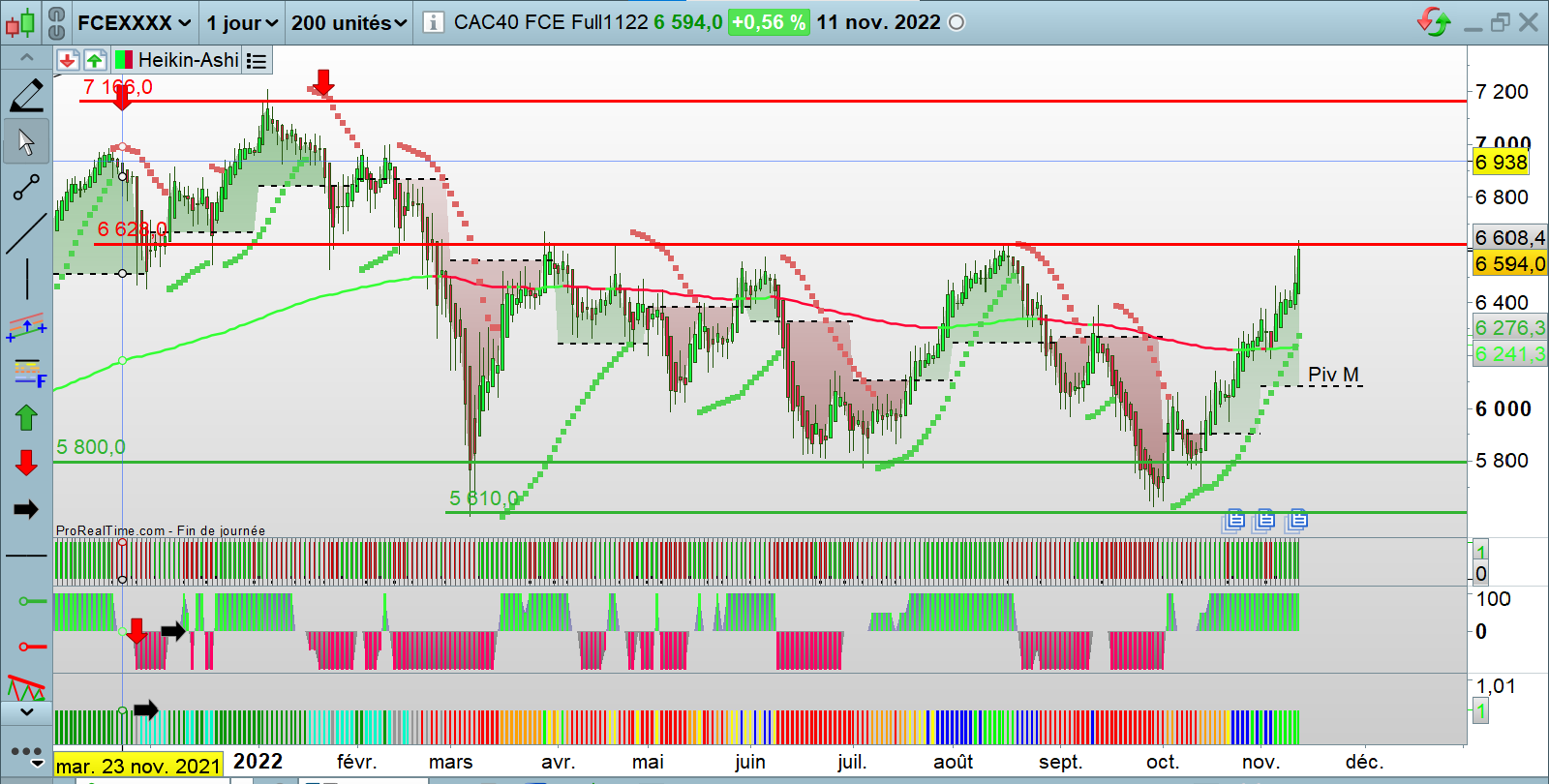
Task: Click the green line style option
Action: [x=31, y=602]
